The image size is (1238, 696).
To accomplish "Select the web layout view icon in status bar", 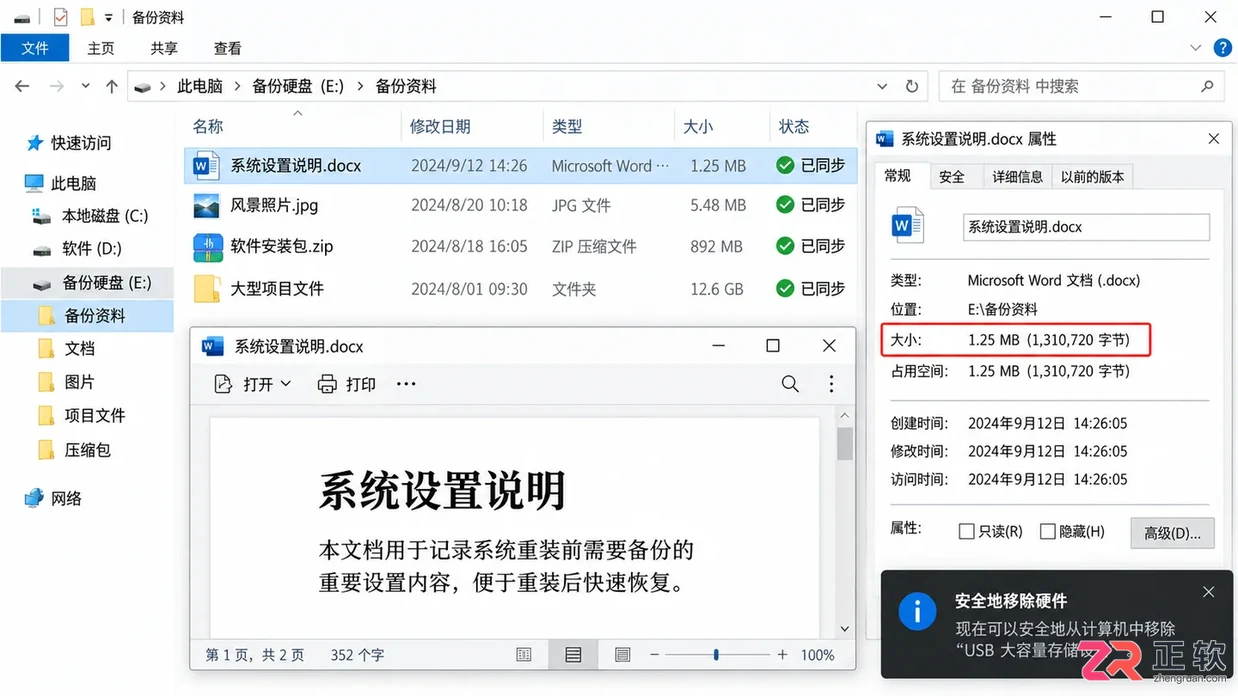I will click(x=622, y=655).
